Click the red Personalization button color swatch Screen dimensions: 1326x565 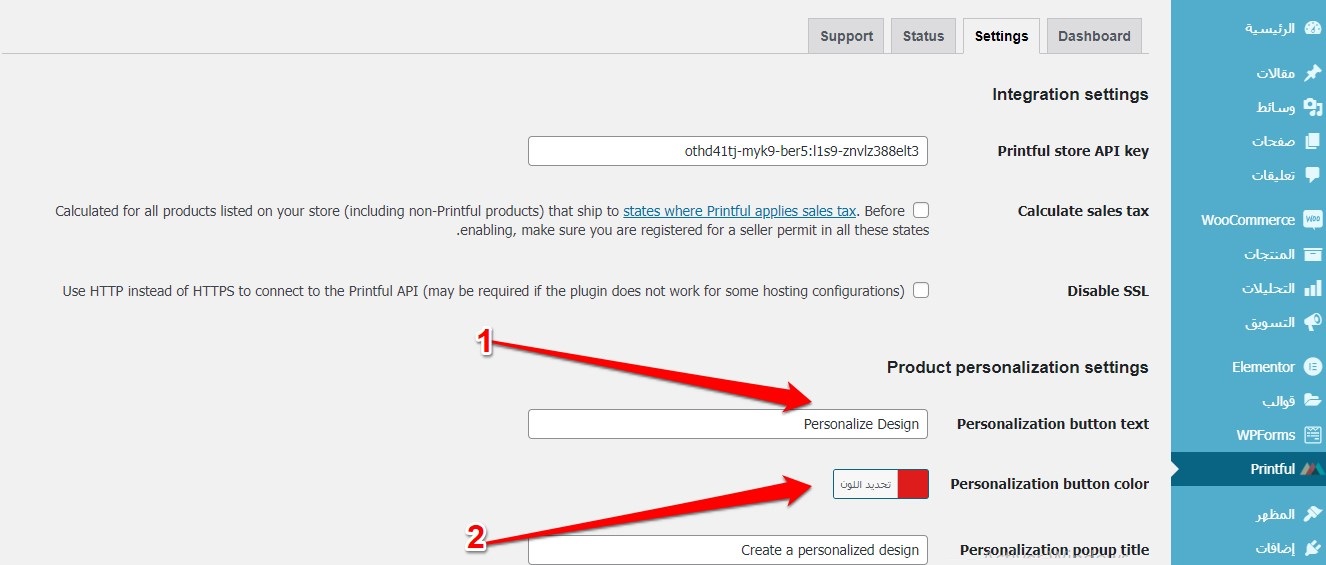[913, 484]
